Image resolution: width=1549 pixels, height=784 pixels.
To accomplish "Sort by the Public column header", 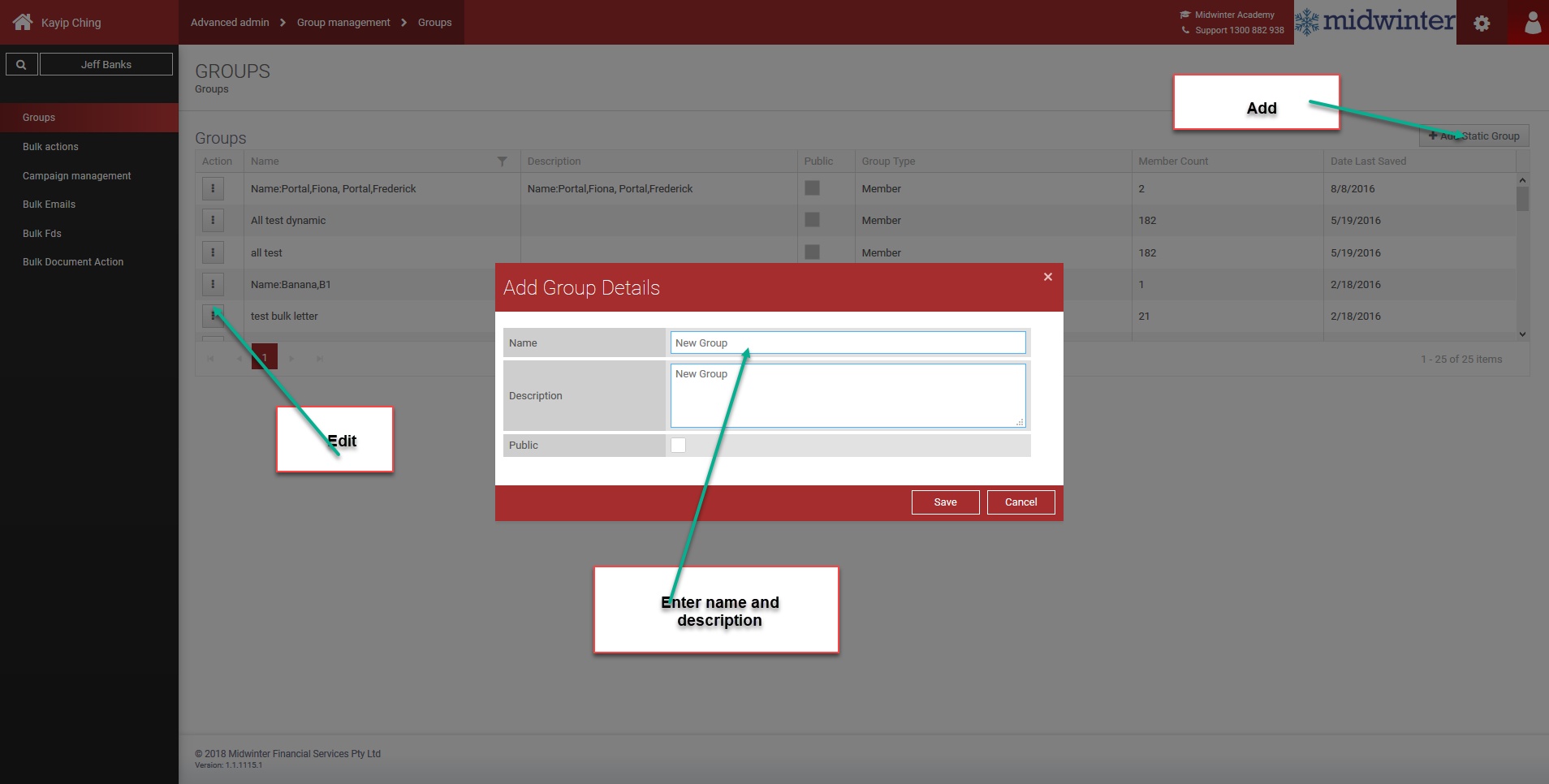I will pyautogui.click(x=818, y=162).
